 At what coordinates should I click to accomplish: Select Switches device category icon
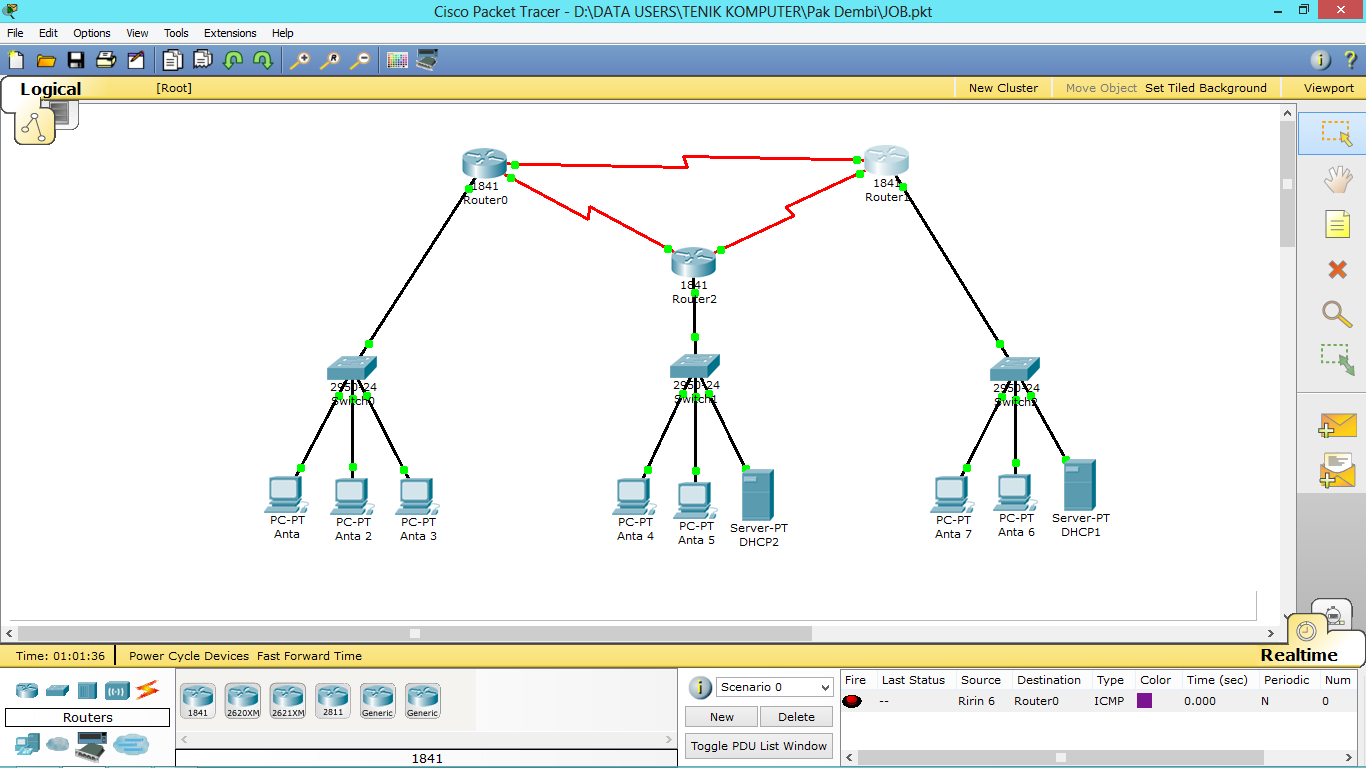pos(57,690)
